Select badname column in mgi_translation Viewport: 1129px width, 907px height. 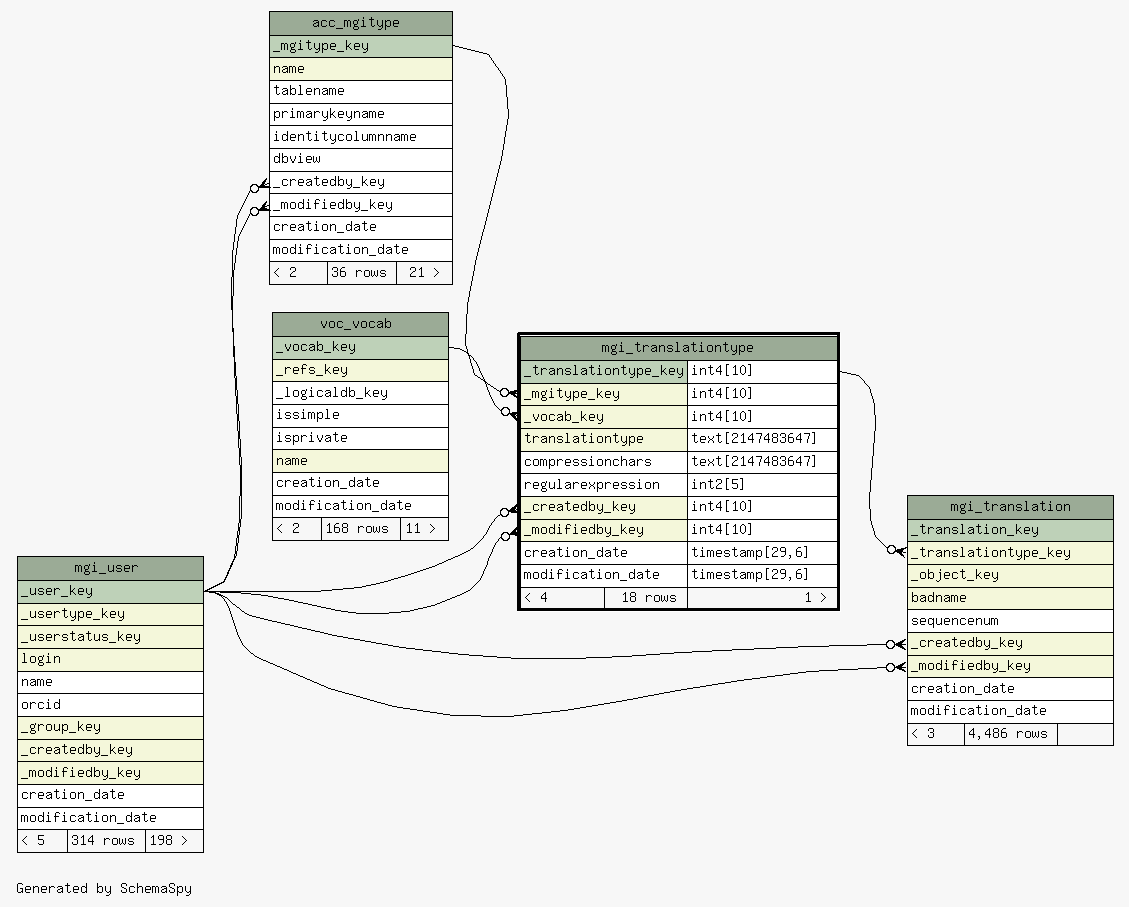[x=1010, y=598]
